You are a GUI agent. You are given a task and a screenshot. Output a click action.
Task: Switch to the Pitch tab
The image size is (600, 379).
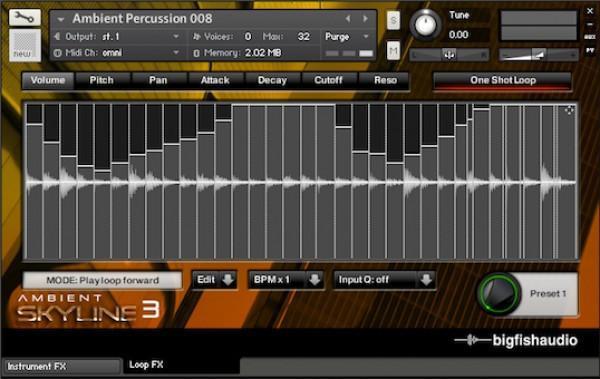[x=101, y=80]
